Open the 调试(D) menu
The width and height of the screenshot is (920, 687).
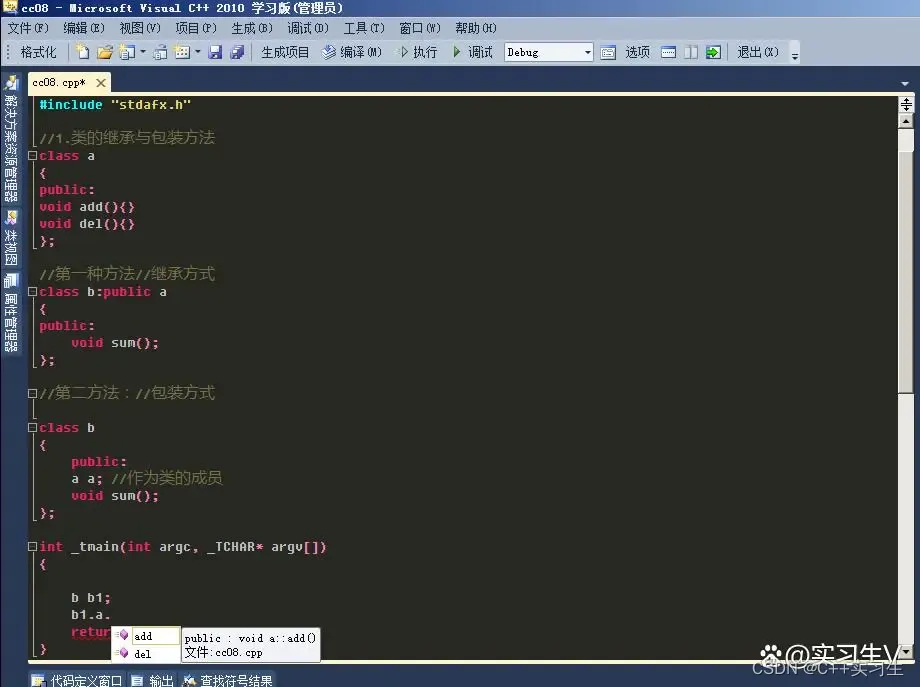[x=307, y=28]
